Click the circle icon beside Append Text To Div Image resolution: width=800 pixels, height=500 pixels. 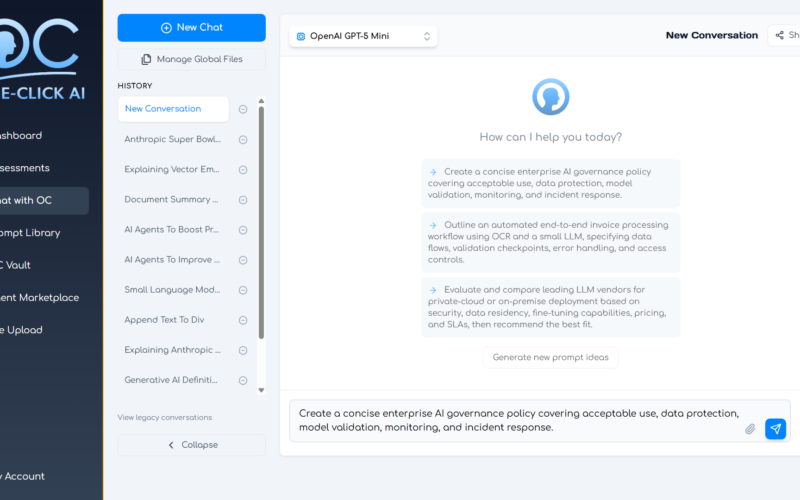pyautogui.click(x=243, y=320)
